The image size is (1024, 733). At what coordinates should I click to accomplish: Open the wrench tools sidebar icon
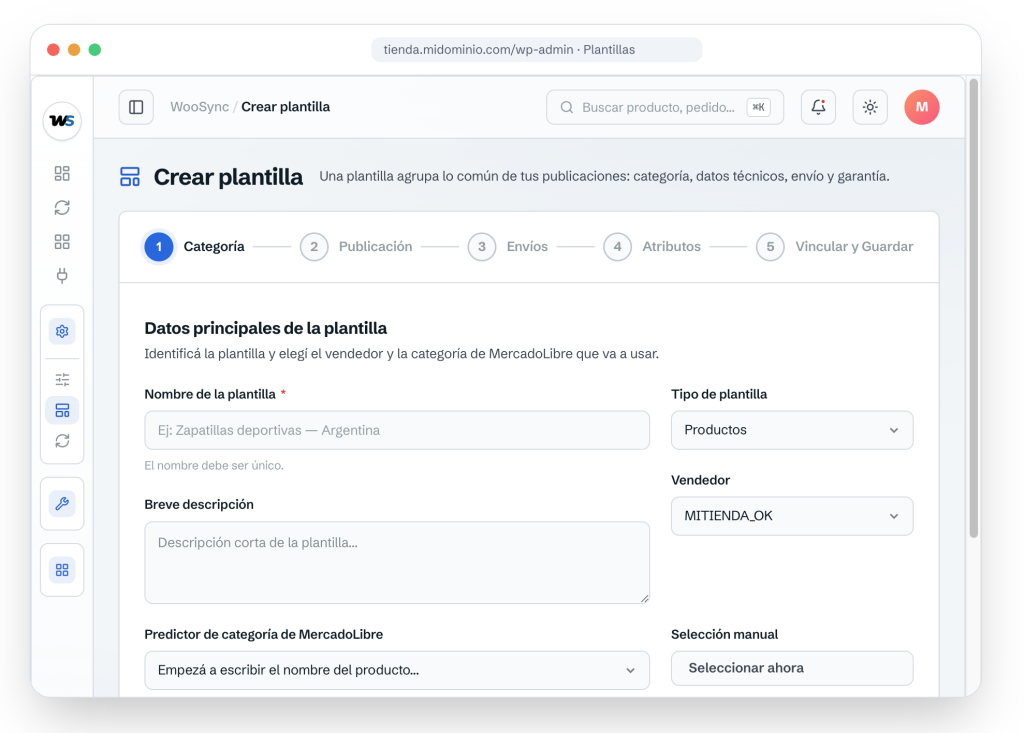62,504
